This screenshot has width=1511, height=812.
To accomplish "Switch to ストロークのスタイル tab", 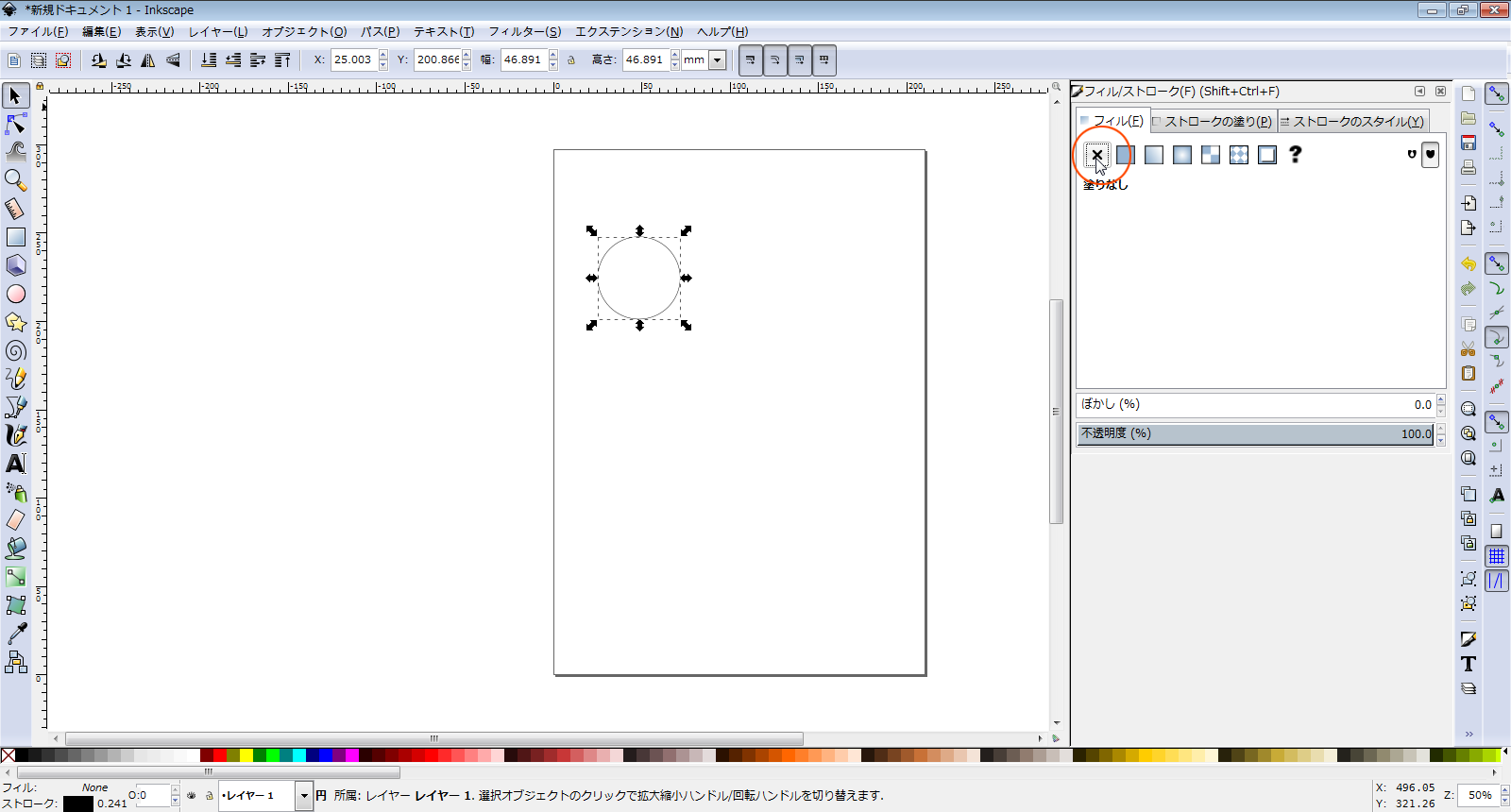I will pyautogui.click(x=1357, y=121).
